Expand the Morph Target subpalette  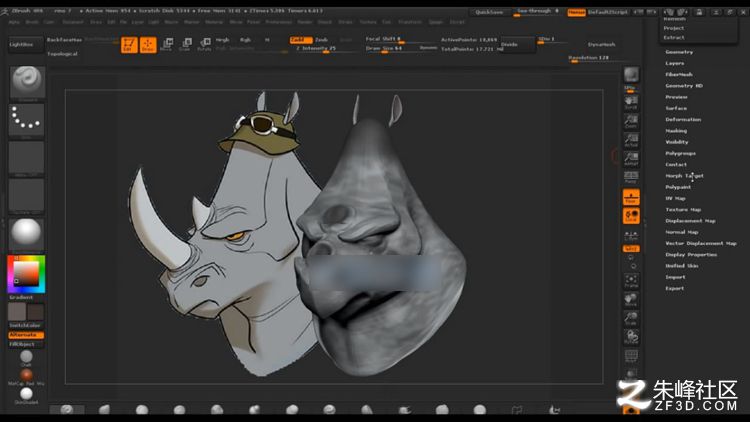(684, 176)
